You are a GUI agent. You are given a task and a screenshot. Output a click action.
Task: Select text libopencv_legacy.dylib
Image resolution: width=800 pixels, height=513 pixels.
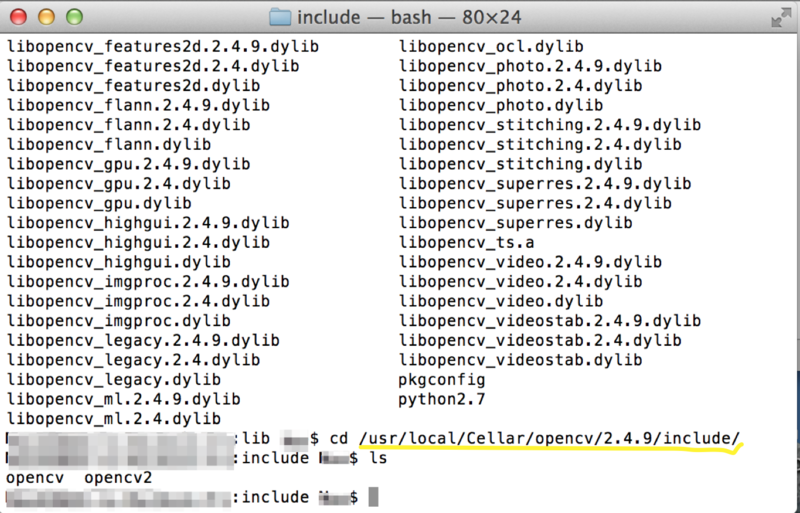pos(114,380)
